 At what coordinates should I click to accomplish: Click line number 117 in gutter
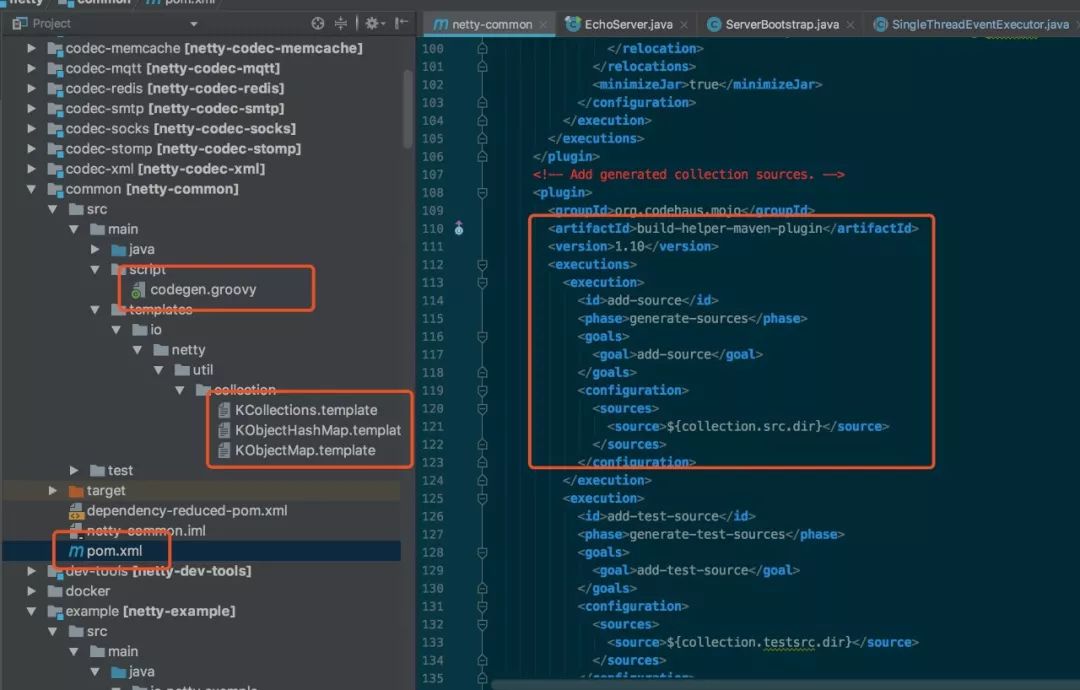click(x=433, y=355)
